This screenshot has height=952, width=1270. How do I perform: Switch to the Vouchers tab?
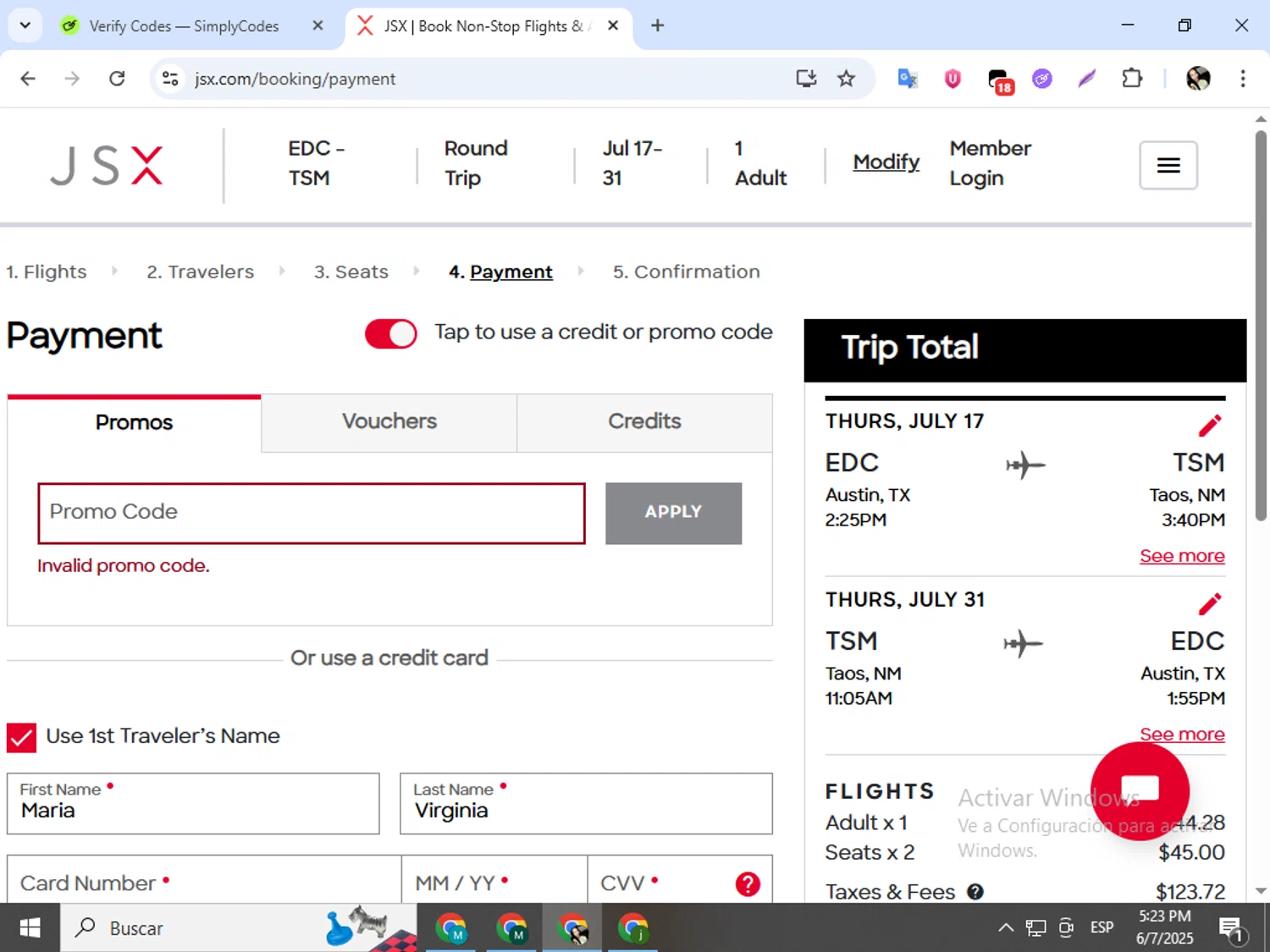[x=389, y=421]
